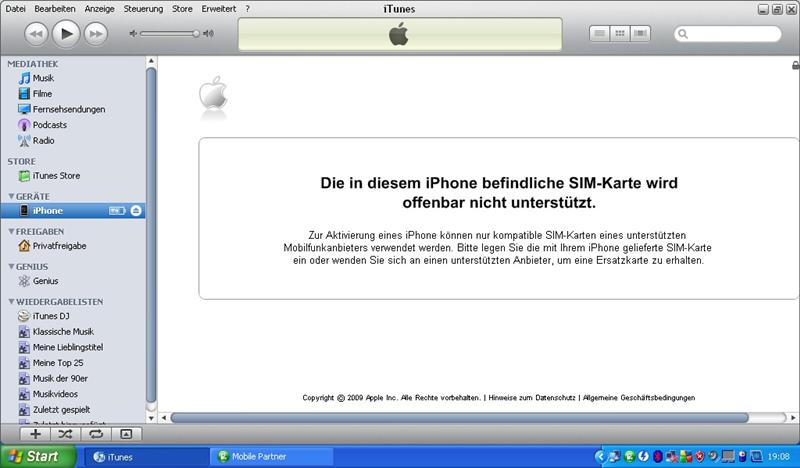Open the Datei menu
Screen dimensions: 800x468
(15, 9)
